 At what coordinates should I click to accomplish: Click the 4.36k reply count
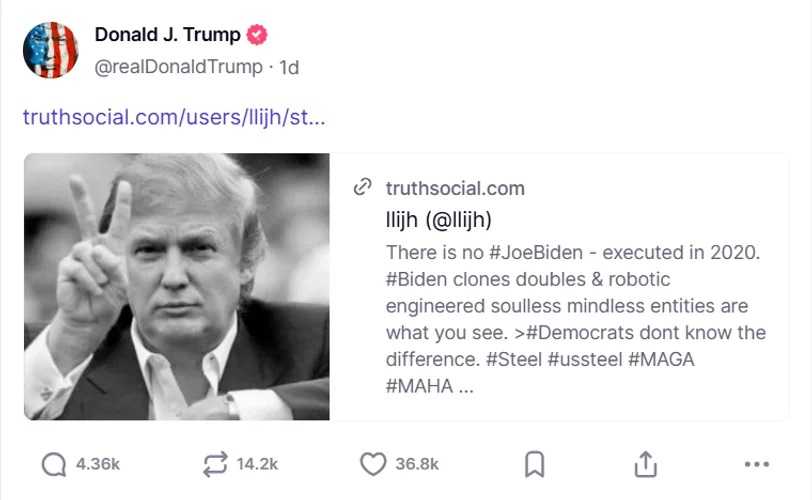(x=98, y=464)
